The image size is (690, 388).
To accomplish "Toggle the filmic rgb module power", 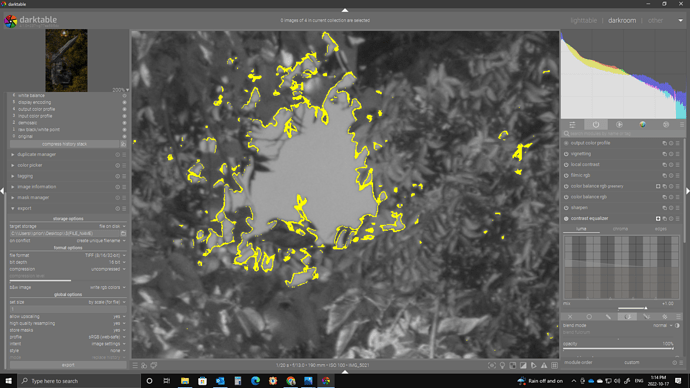I will (x=566, y=176).
